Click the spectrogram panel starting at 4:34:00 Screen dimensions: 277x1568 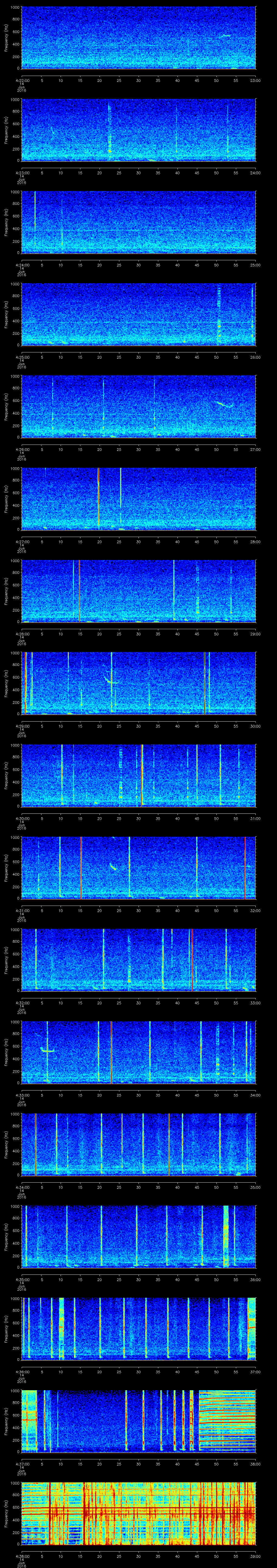pyautogui.click(x=139, y=1144)
